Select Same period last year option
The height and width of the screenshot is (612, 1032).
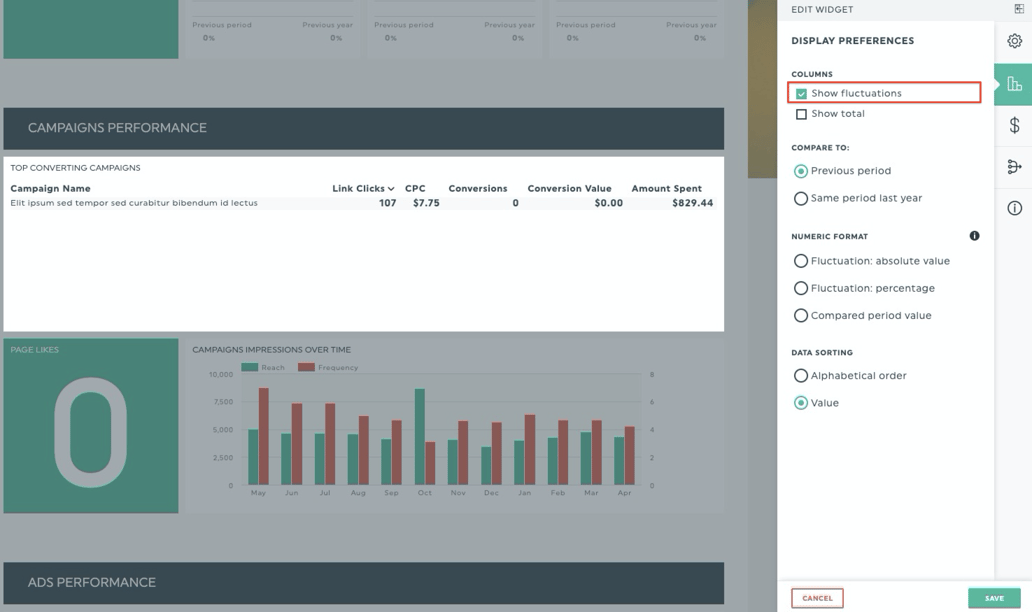coord(801,198)
